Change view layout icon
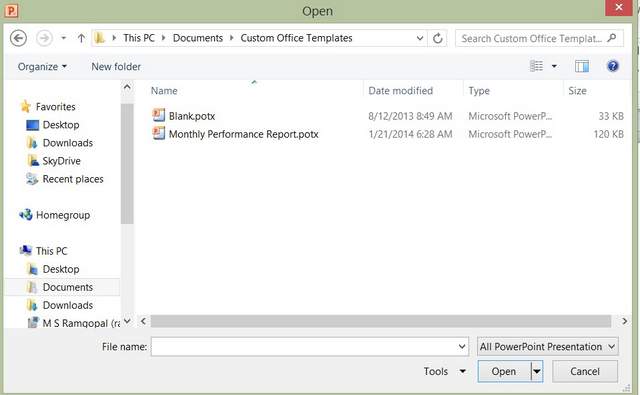This screenshot has width=640, height=395. click(536, 66)
